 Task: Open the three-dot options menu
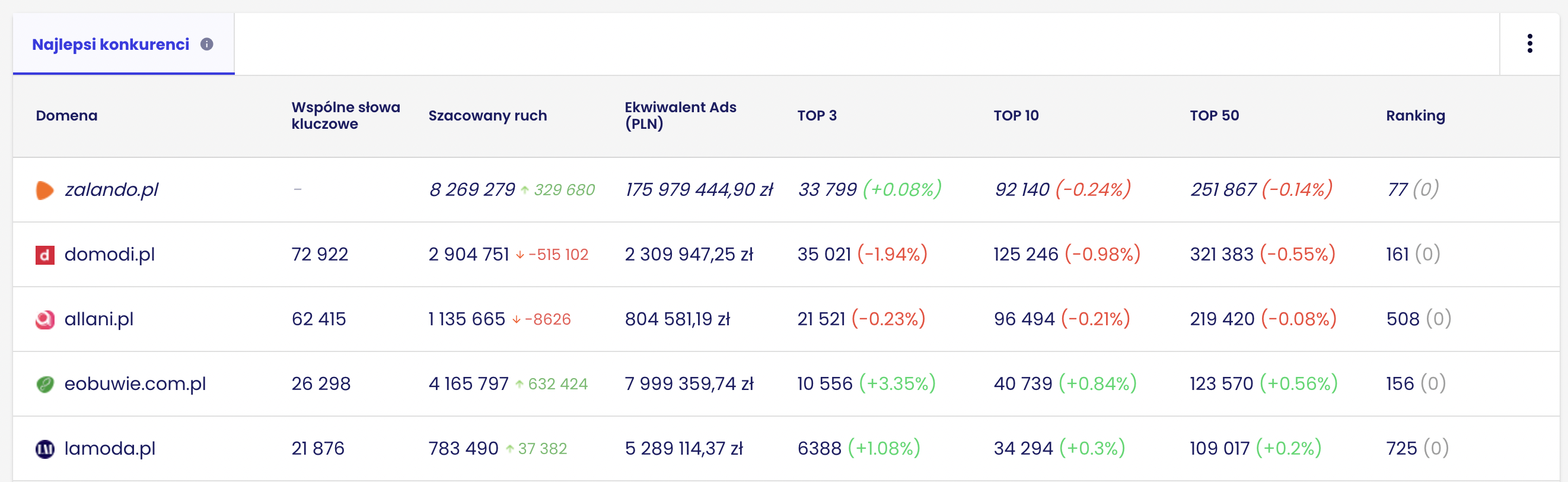coord(1529,44)
